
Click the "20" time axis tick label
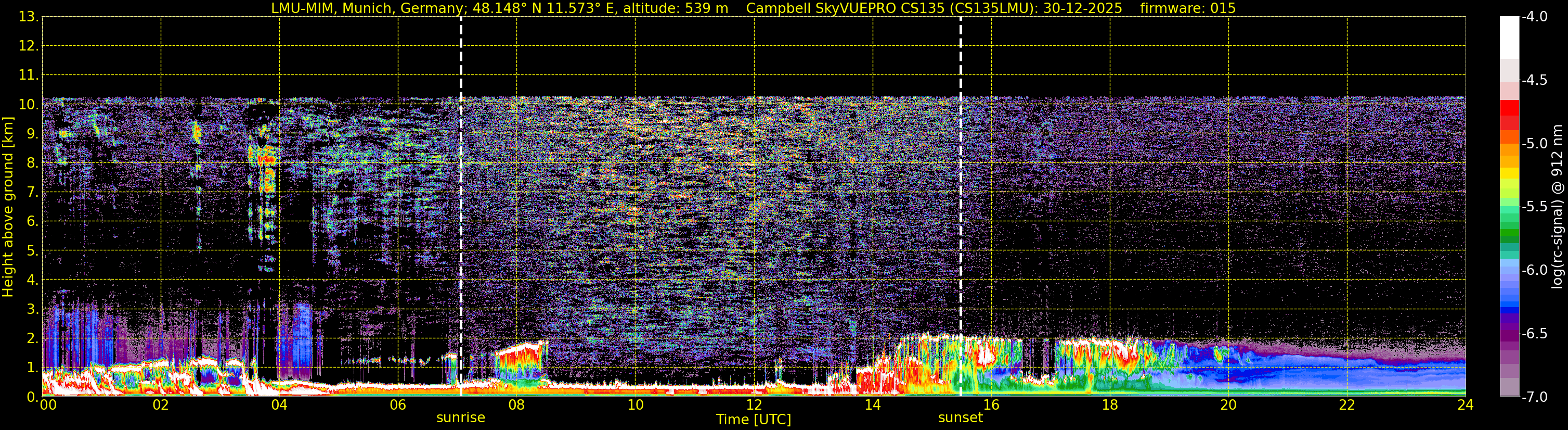click(x=1228, y=405)
